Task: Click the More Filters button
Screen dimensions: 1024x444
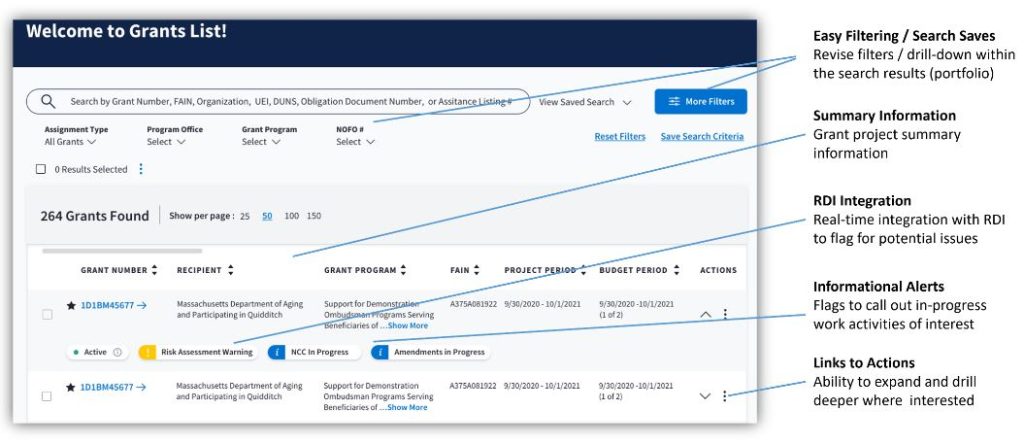Action: 700,102
